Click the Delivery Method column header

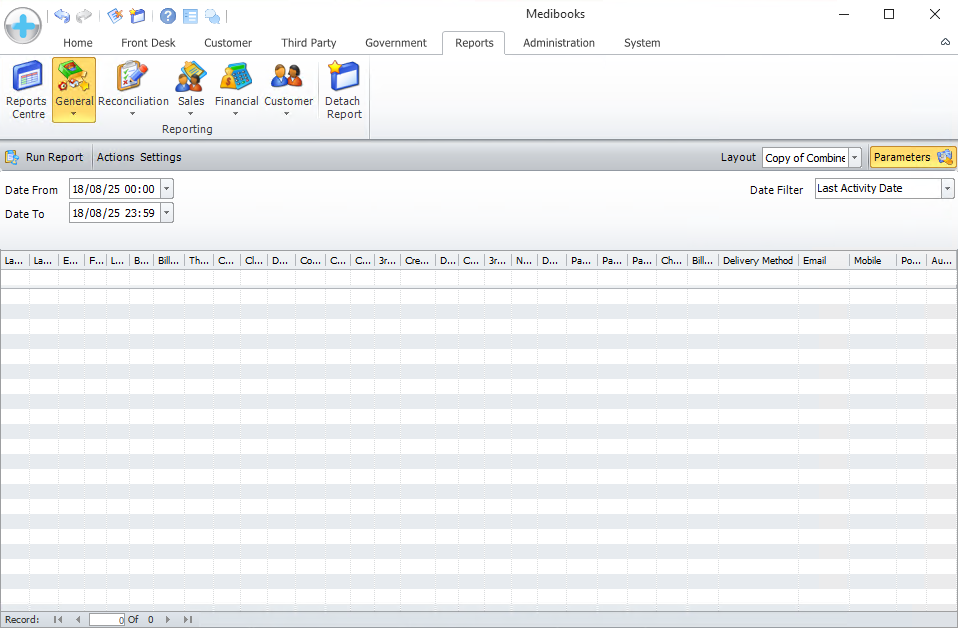757,261
